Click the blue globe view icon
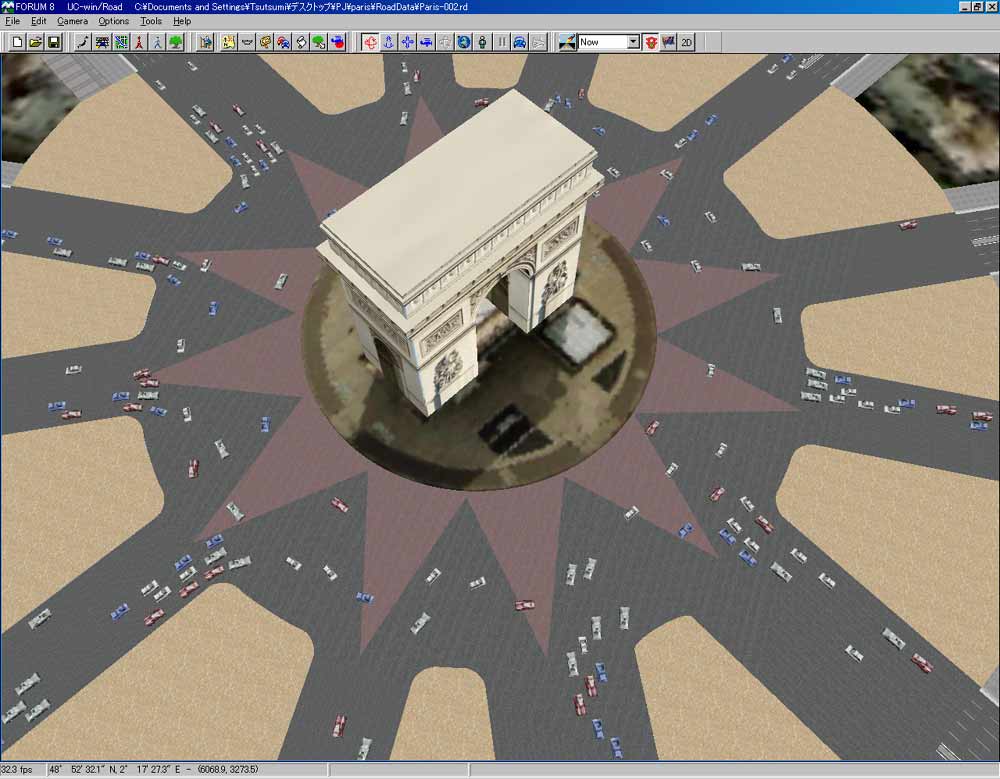The width and height of the screenshot is (1000, 779). click(x=464, y=42)
